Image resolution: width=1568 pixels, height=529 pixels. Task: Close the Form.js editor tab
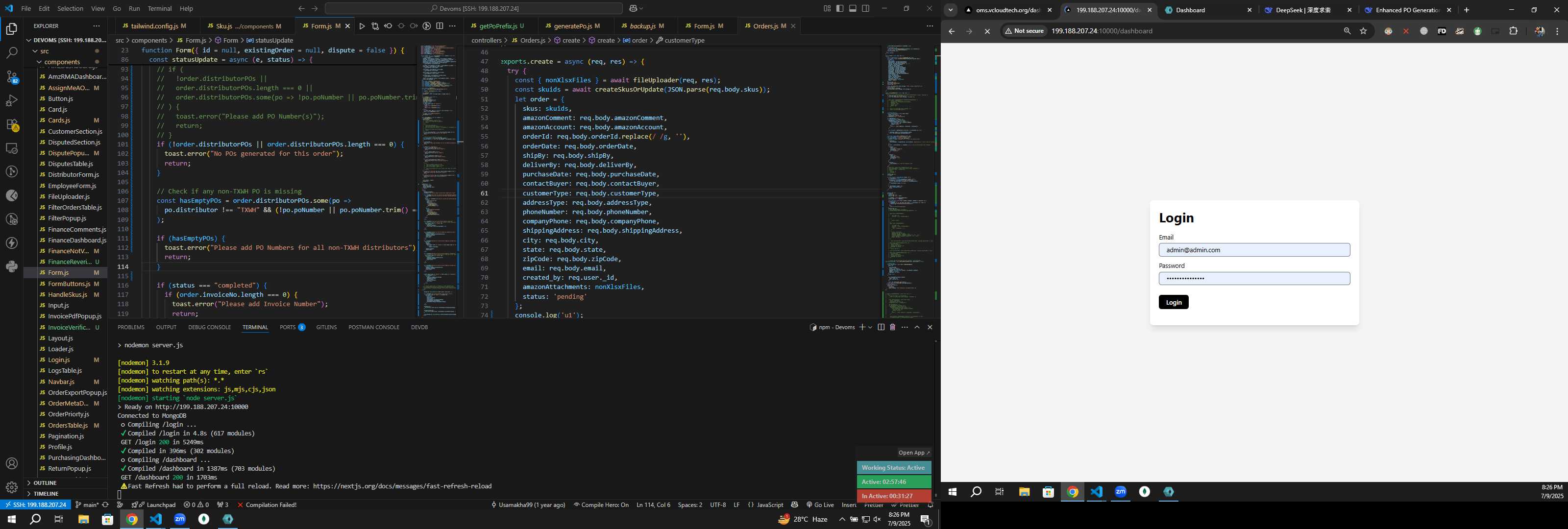(348, 26)
